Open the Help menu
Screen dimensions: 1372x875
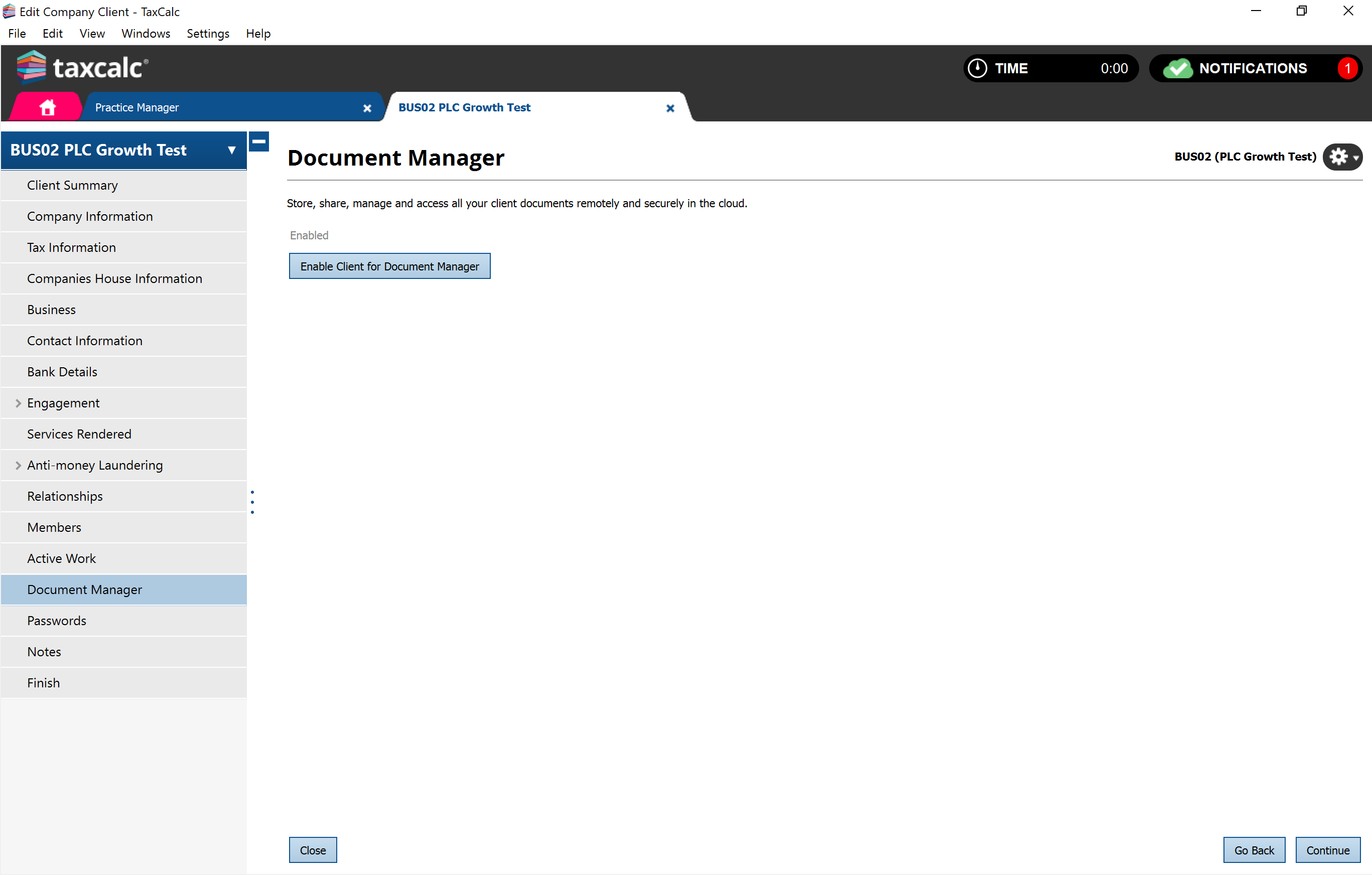(258, 34)
